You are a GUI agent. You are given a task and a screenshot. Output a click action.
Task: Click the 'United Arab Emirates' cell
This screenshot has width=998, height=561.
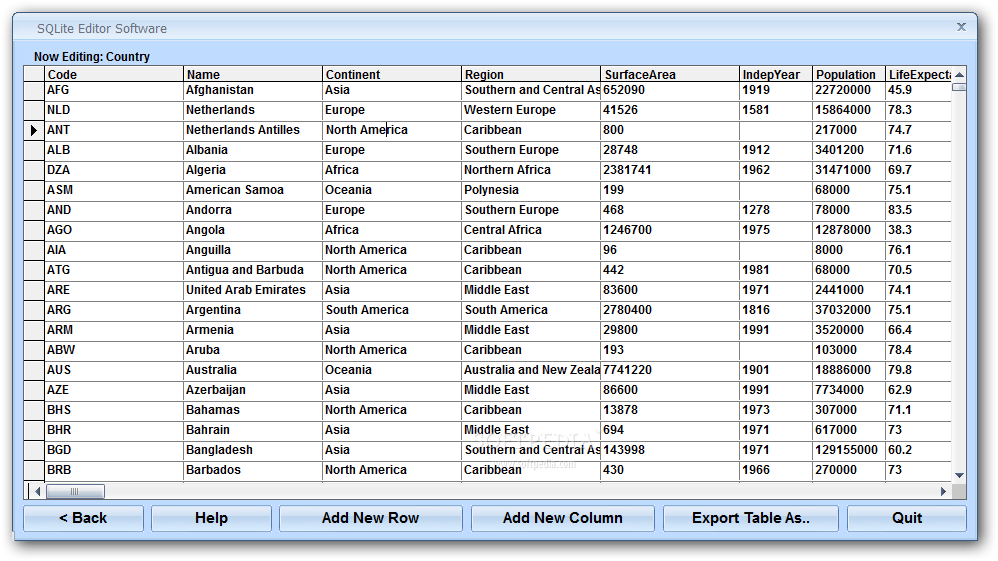253,290
